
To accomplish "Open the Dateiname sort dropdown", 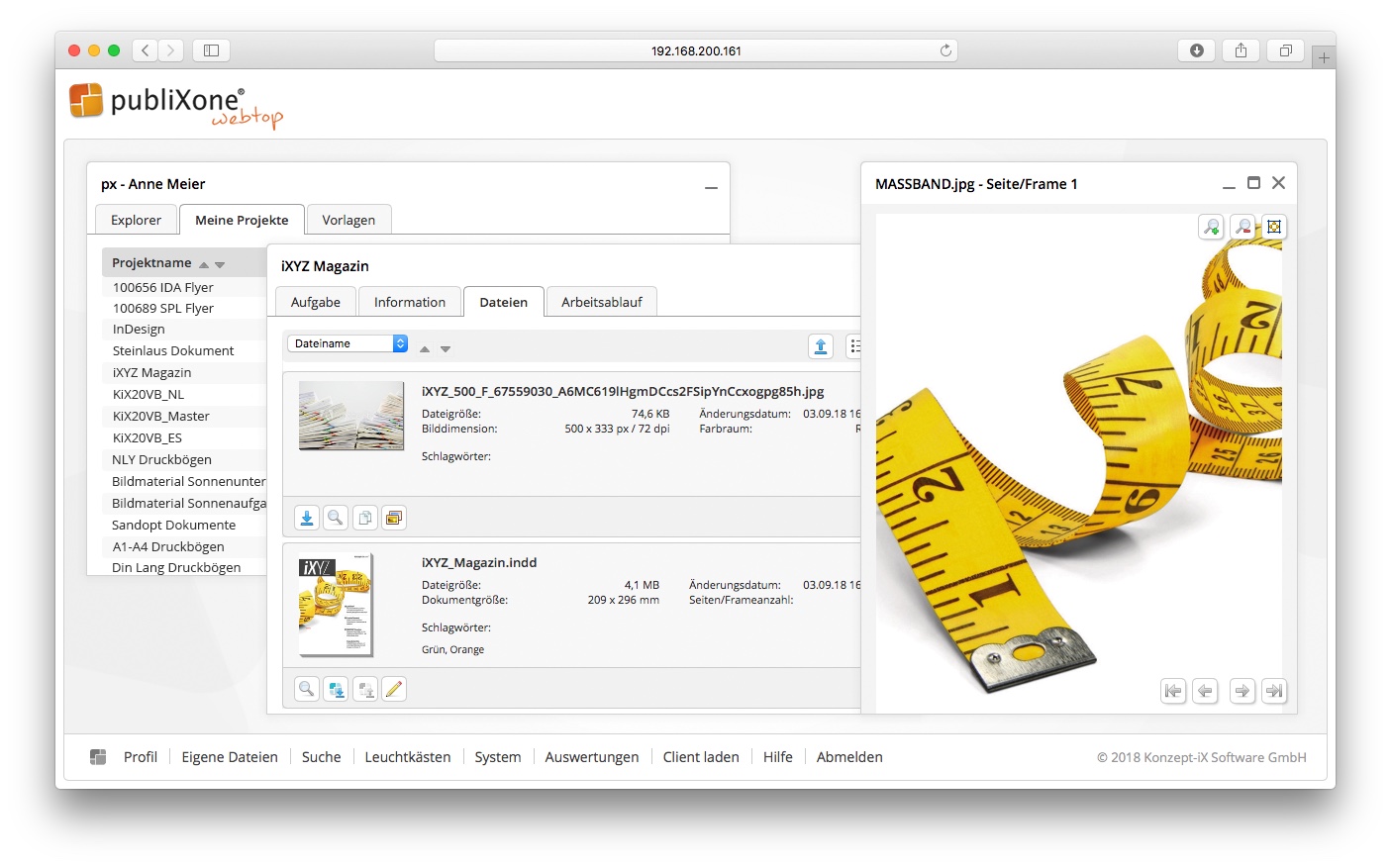I will [348, 343].
